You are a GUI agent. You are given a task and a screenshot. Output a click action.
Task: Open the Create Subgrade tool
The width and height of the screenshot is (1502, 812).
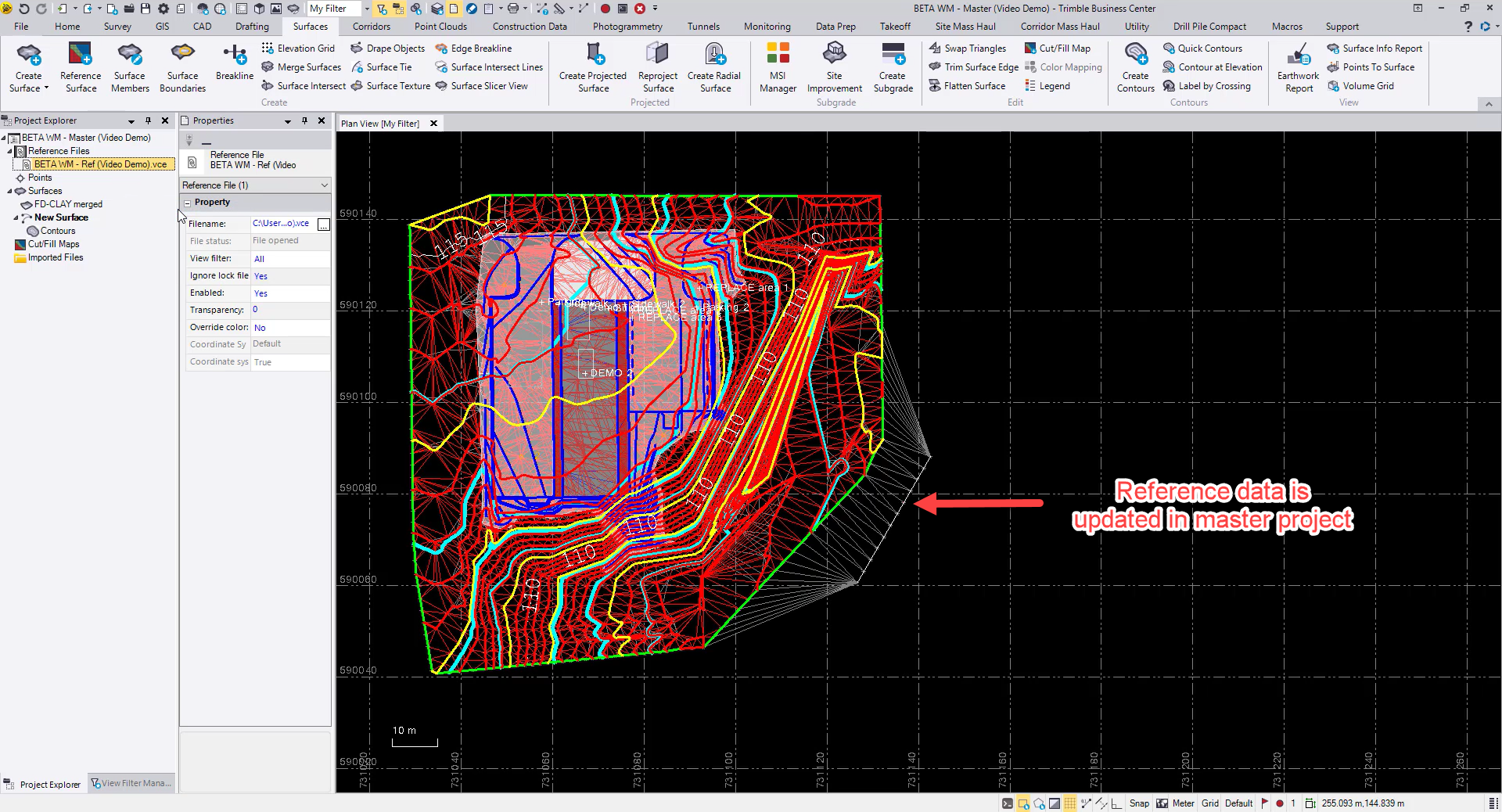tap(893, 68)
